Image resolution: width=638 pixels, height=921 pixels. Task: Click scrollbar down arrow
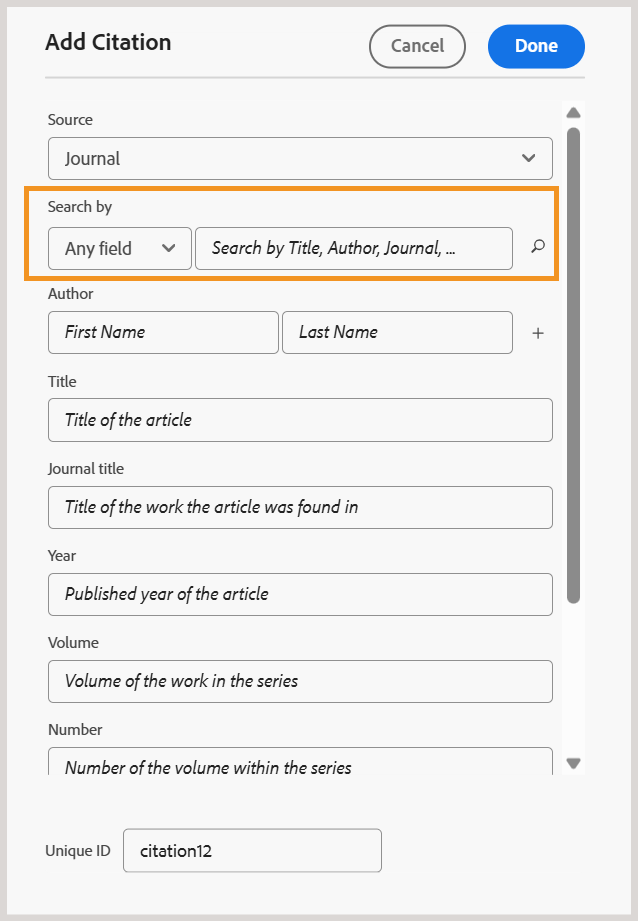pos(573,762)
